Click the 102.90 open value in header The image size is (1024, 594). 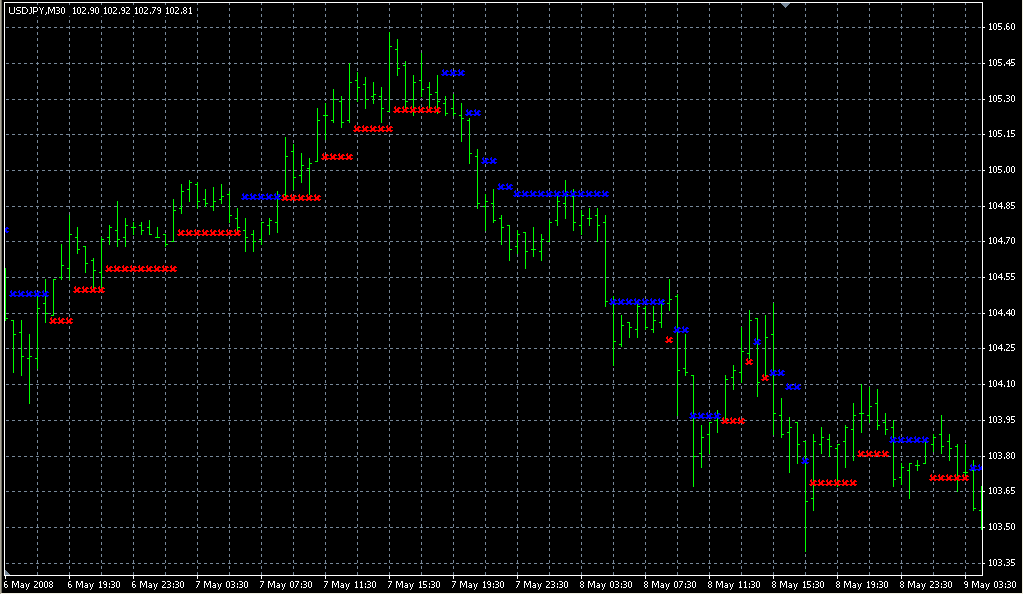click(85, 10)
